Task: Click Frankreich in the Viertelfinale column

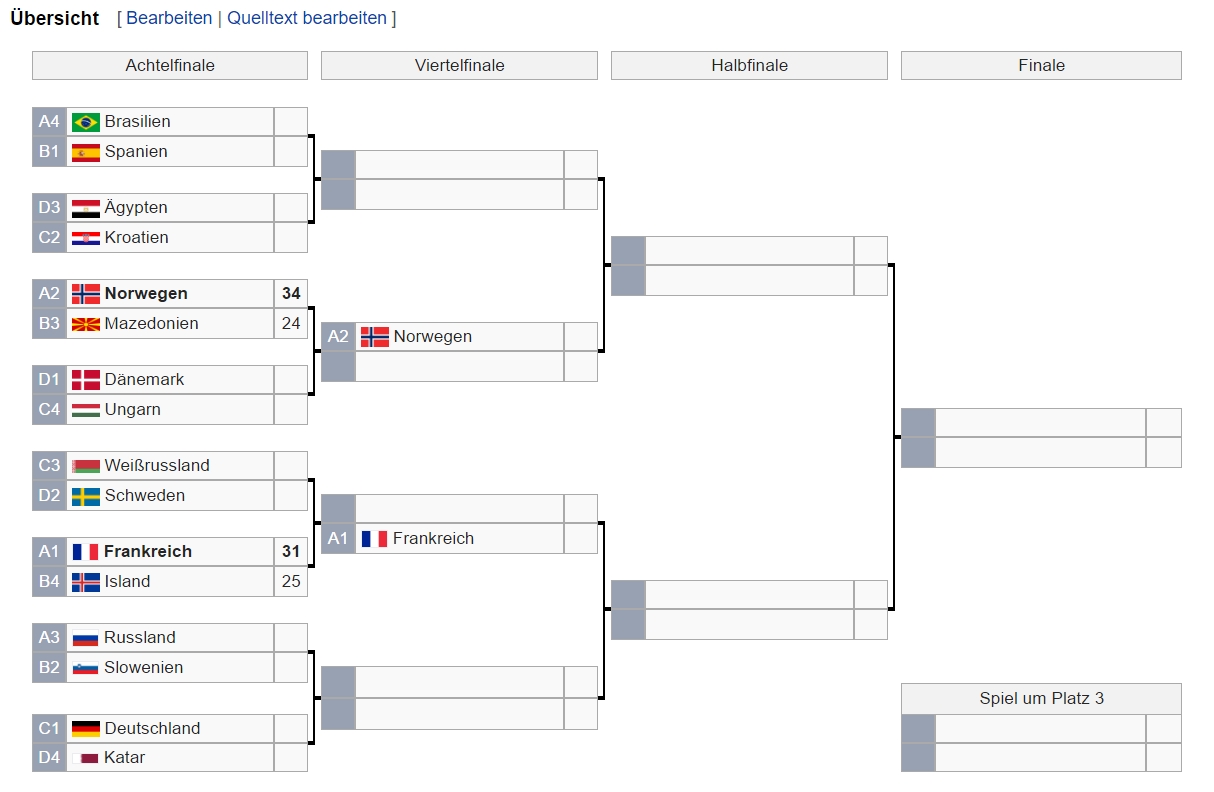Action: (433, 539)
